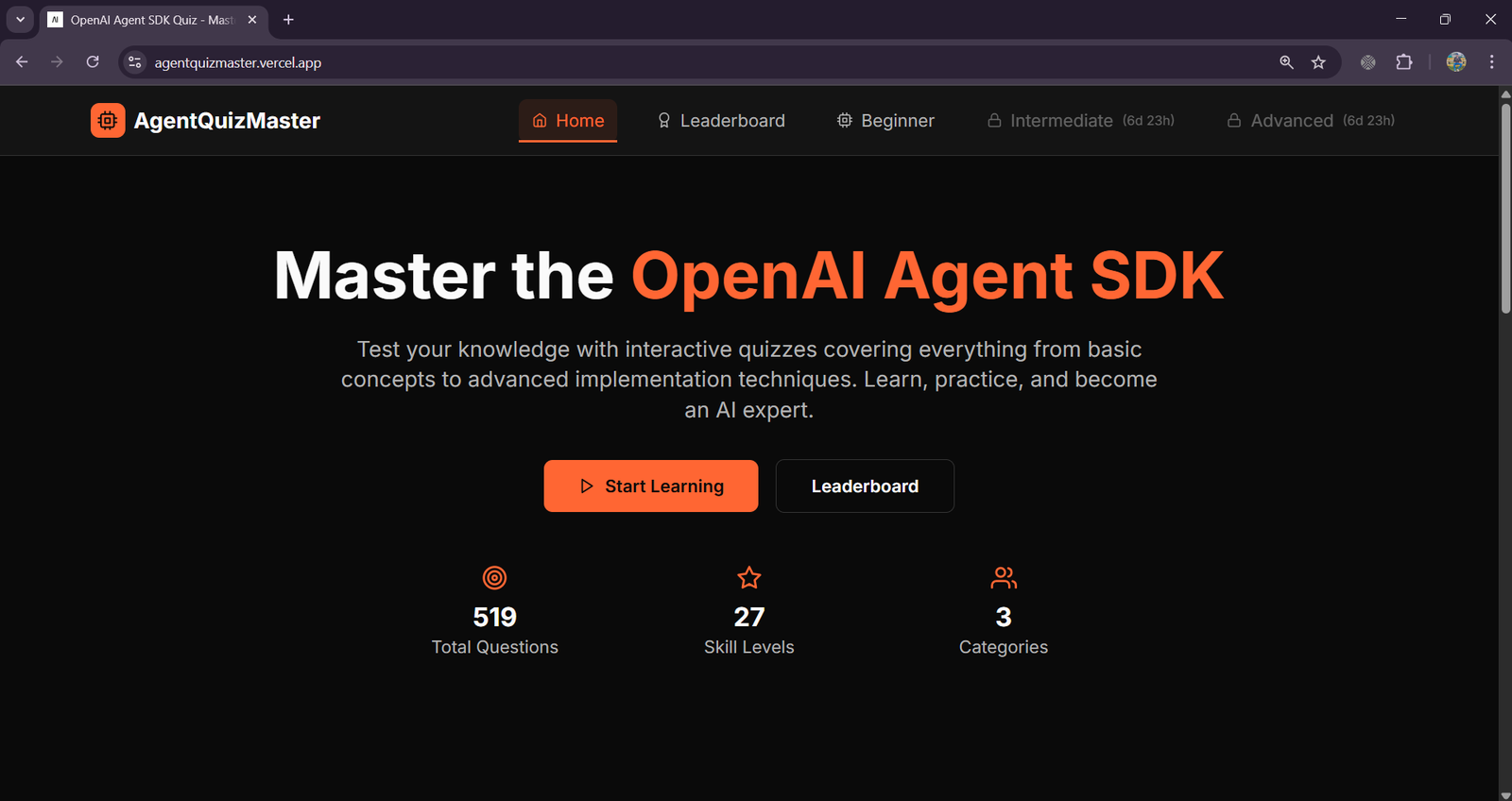This screenshot has width=1512, height=801.
Task: Click the Skill Levels label
Action: click(749, 647)
